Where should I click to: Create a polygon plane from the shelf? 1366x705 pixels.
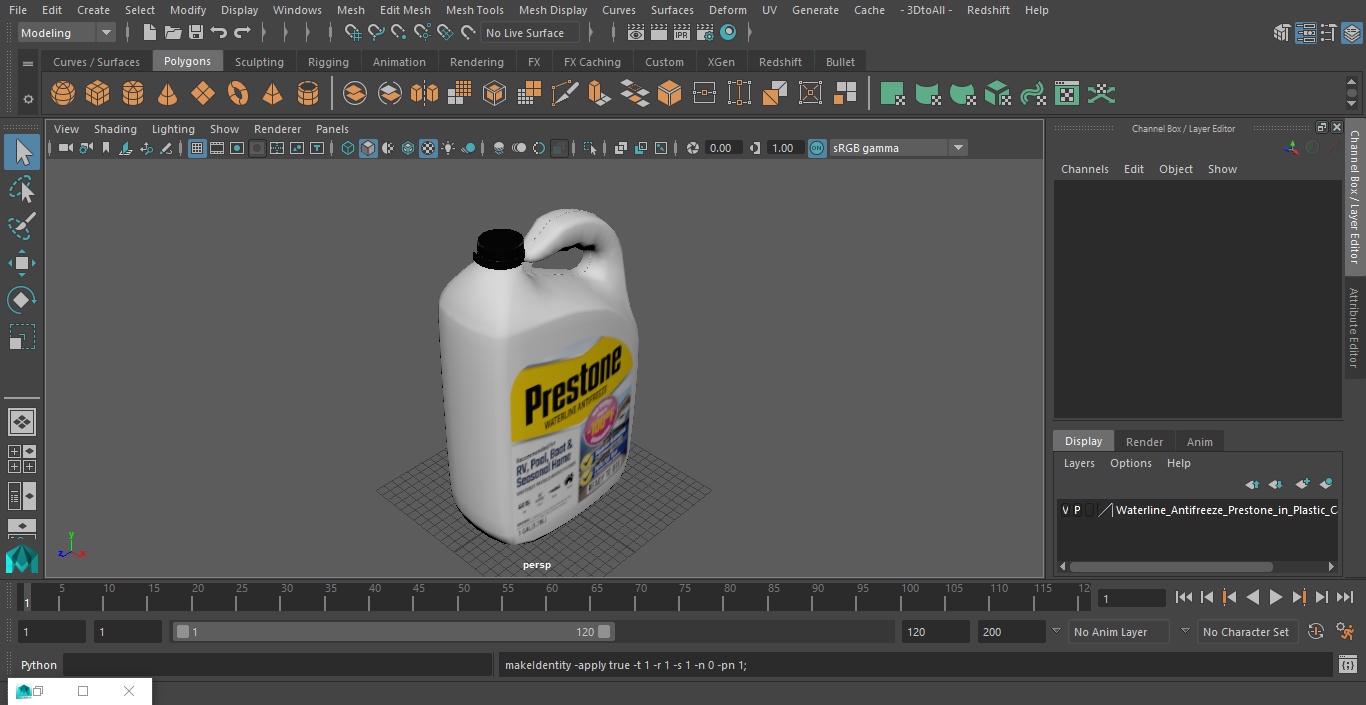203,94
